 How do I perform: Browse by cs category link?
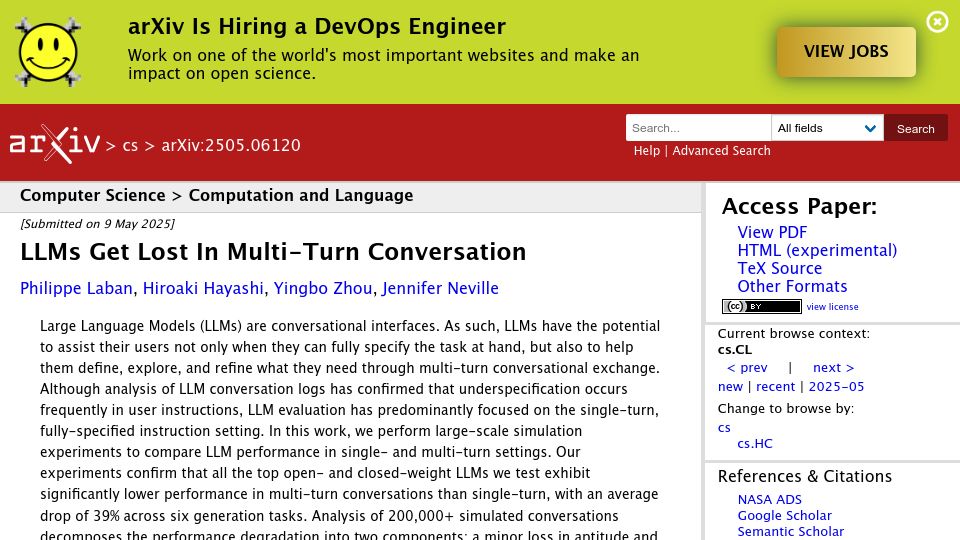pyautogui.click(x=724, y=427)
